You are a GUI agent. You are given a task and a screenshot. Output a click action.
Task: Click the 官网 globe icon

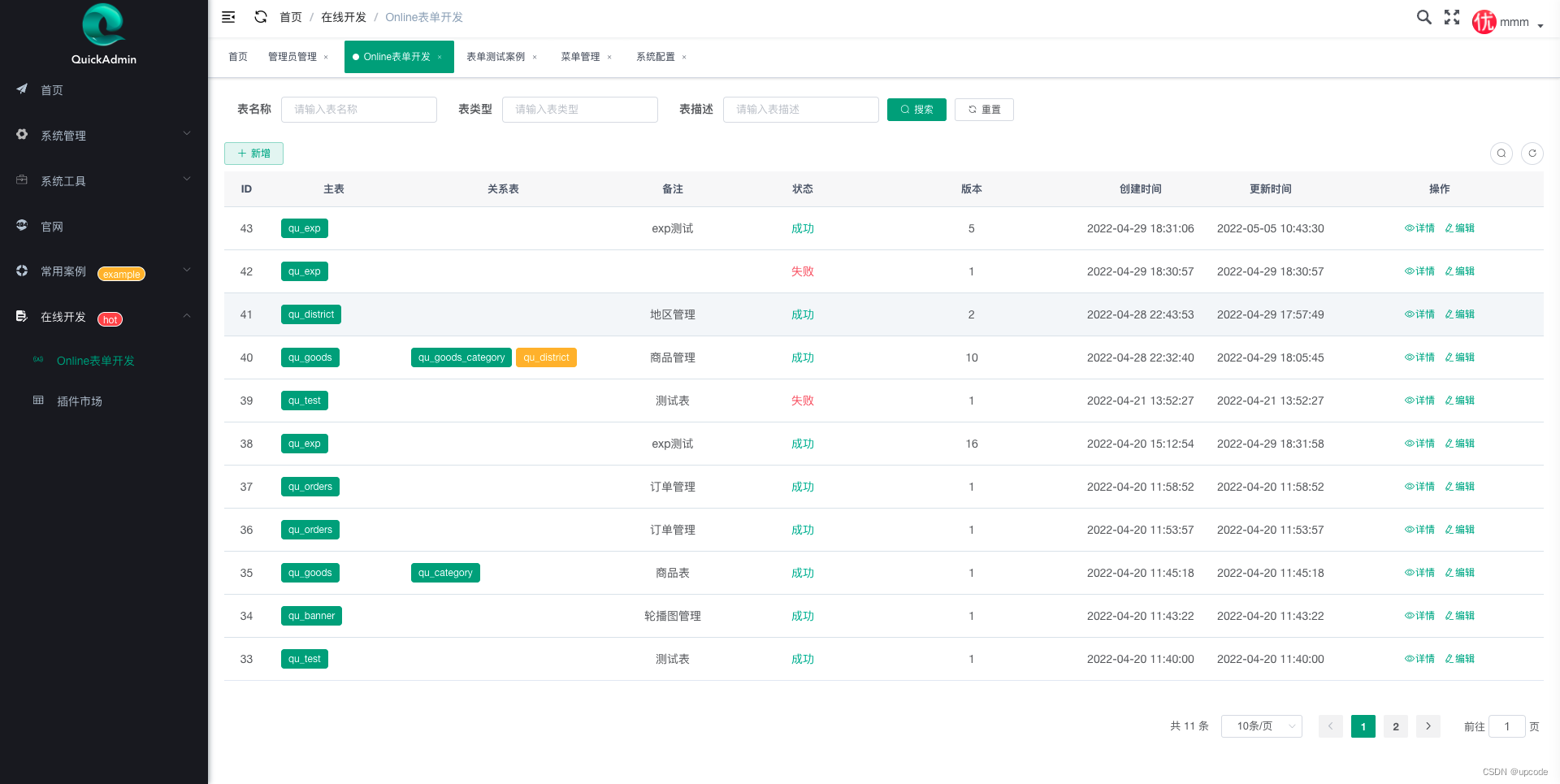pos(21,226)
